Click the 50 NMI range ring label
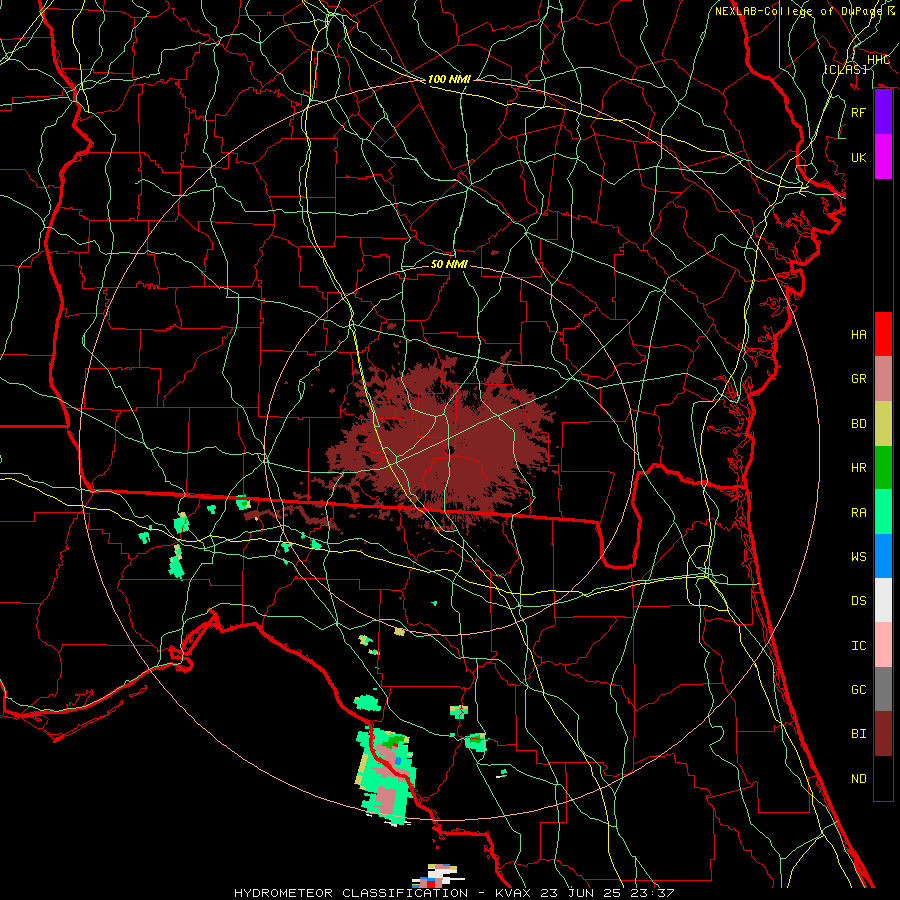 449,264
